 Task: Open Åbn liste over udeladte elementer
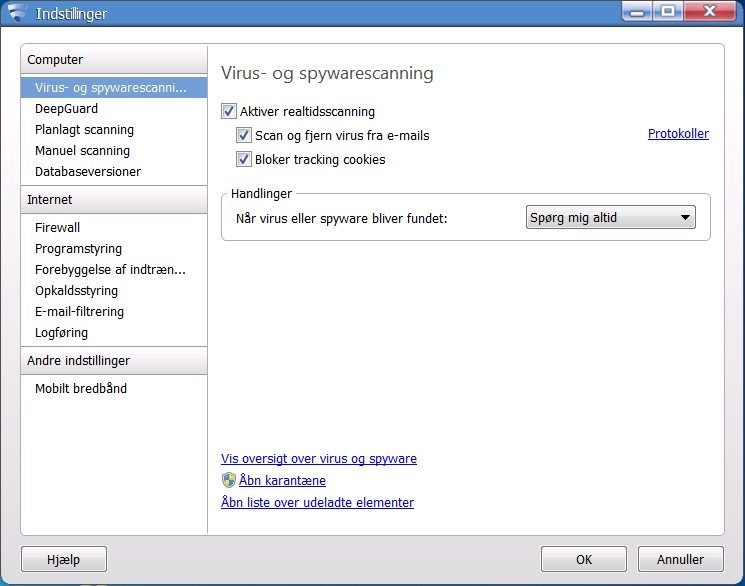click(317, 502)
